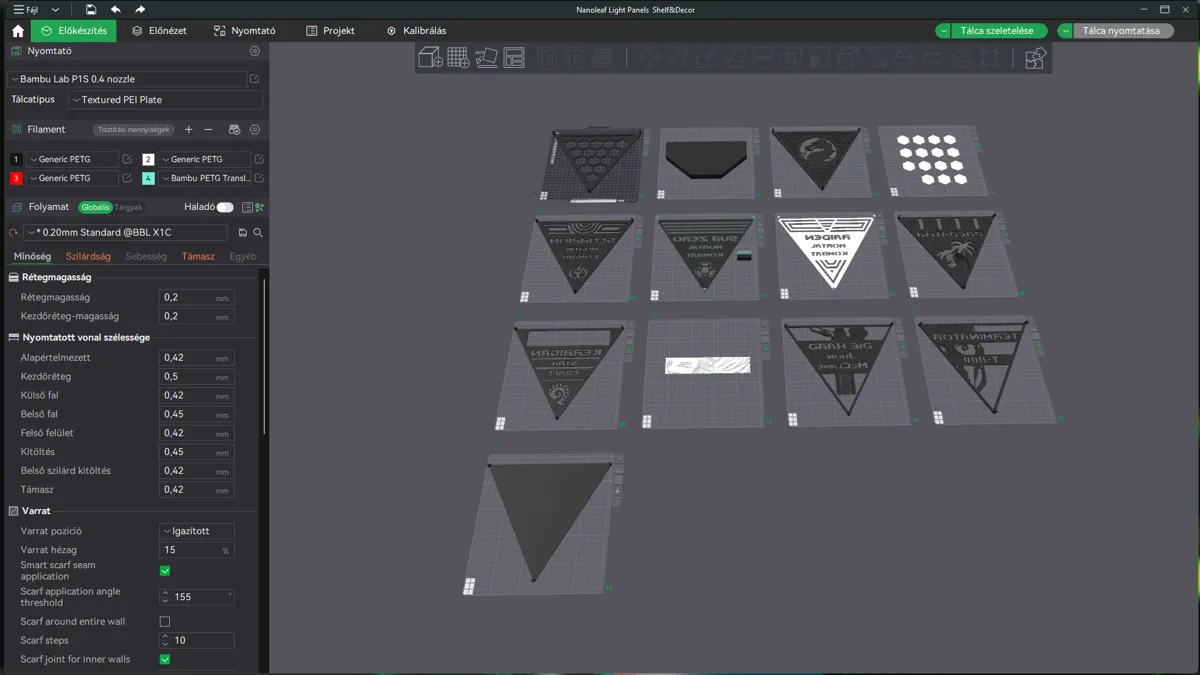Open the Támasz settings tab
Viewport: 1200px width, 675px height.
198,257
